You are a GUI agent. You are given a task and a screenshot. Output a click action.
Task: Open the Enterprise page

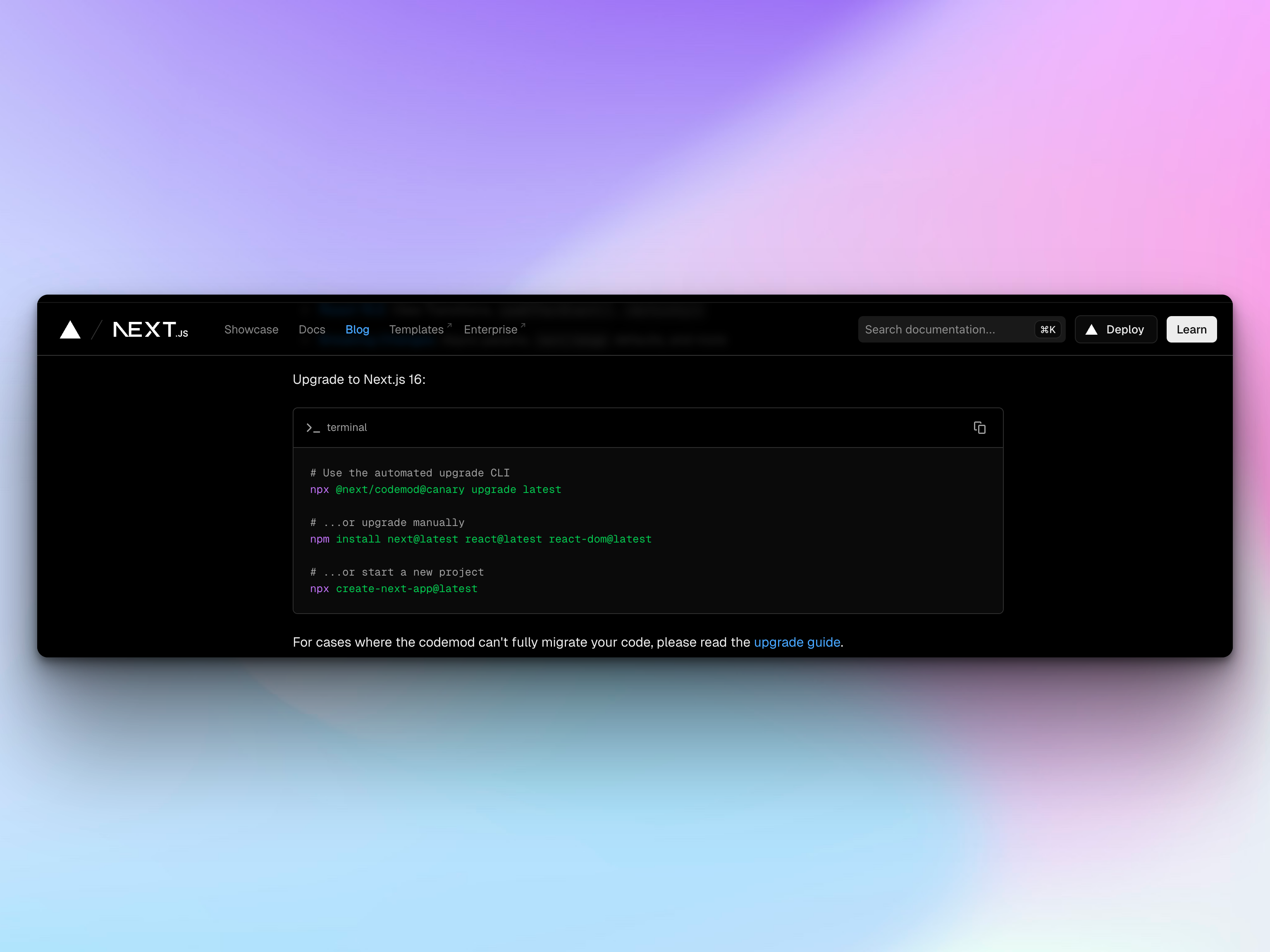point(490,329)
